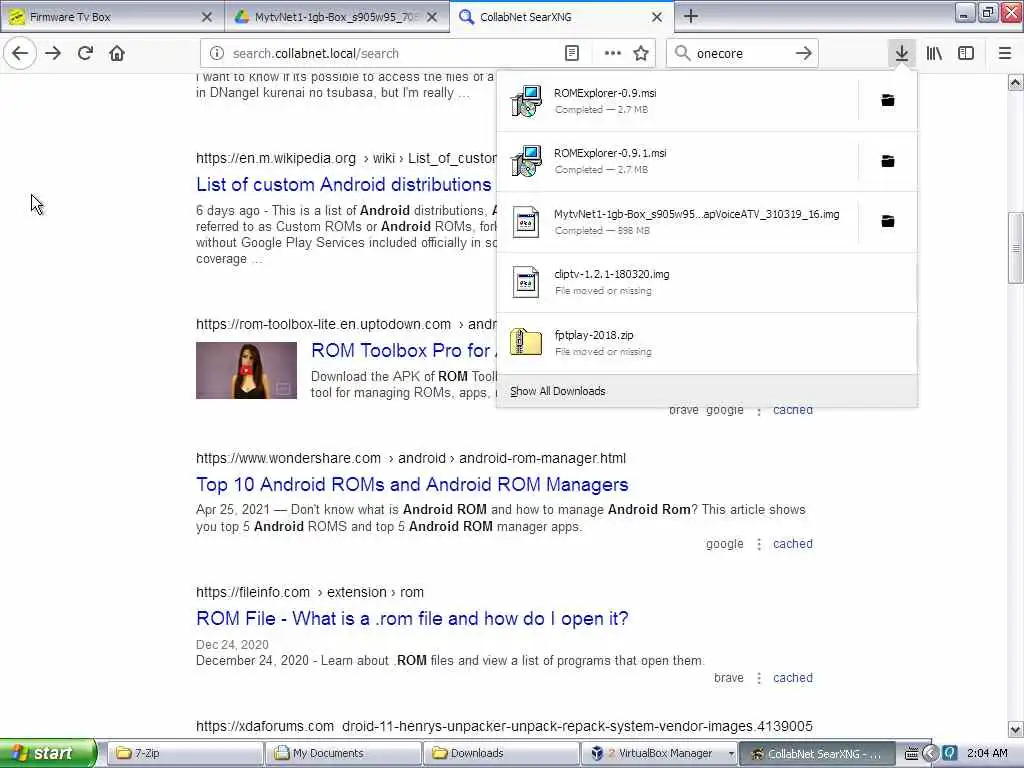Open List of custom Android distributions result

(344, 185)
